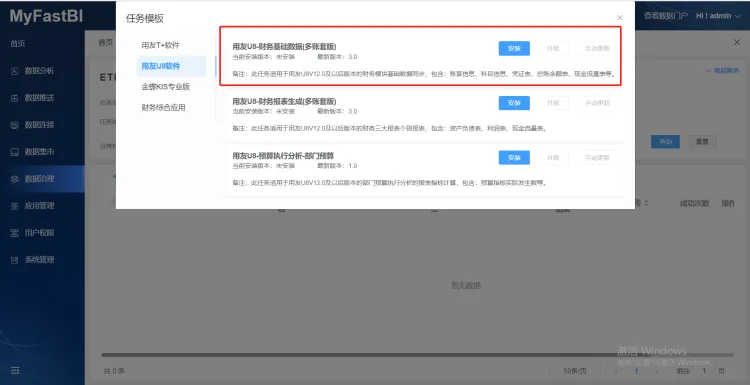The width and height of the screenshot is (750, 385).
Task: Open the Hi! admin user dropdown
Action: 718,16
